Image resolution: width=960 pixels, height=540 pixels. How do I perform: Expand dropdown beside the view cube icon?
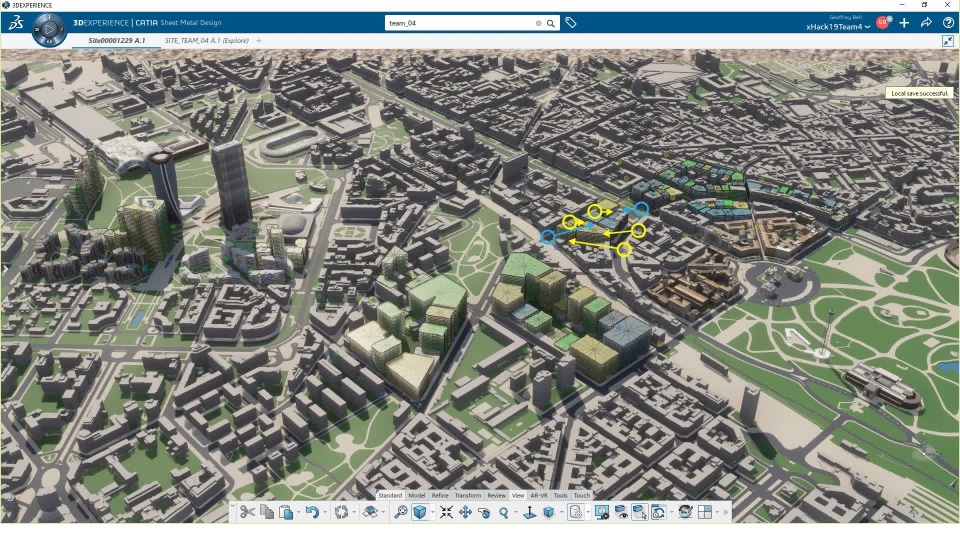pyautogui.click(x=433, y=513)
